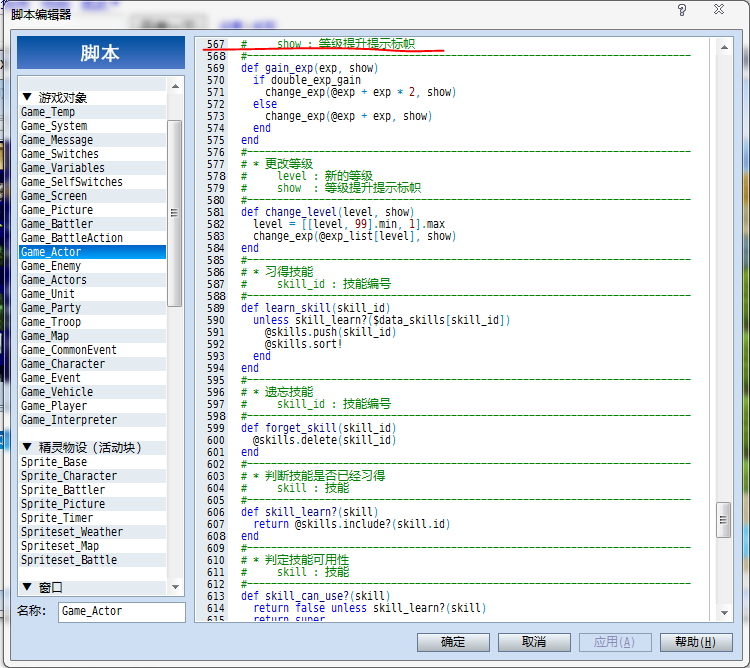
Task: Collapse the 游戏对象 script group
Action: tap(27, 97)
